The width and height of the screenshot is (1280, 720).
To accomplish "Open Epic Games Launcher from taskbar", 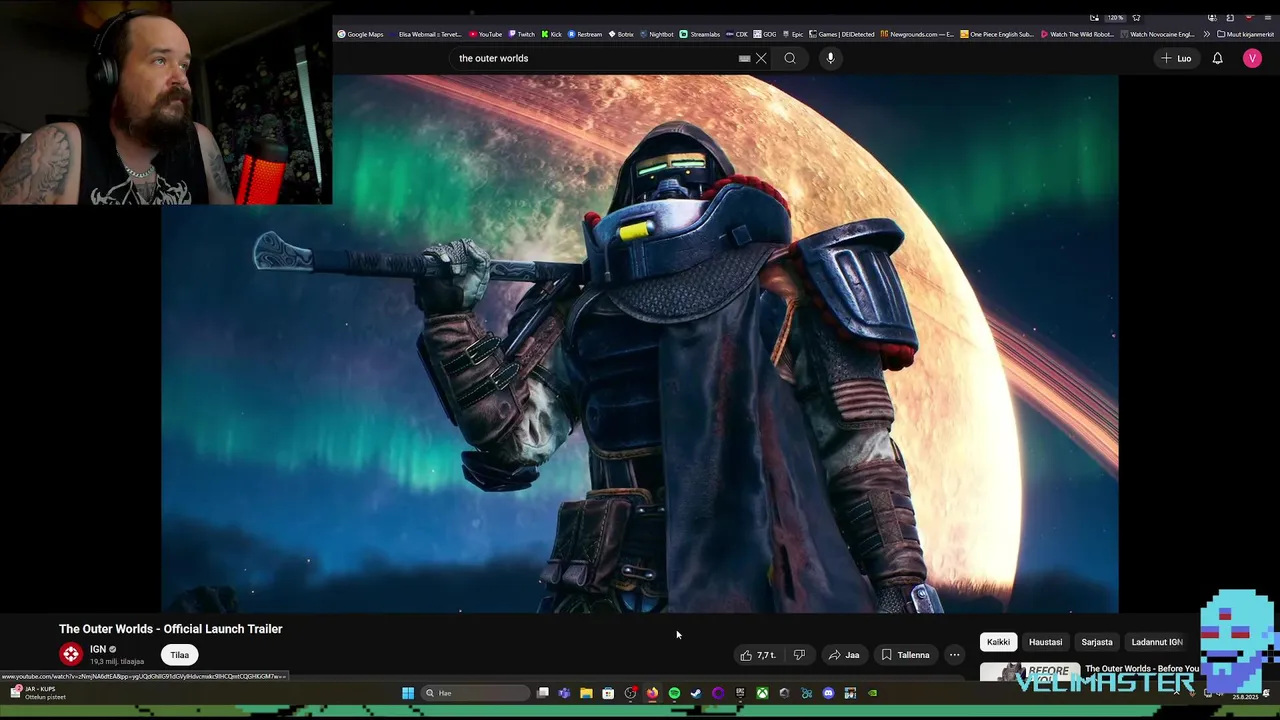I will pyautogui.click(x=740, y=693).
